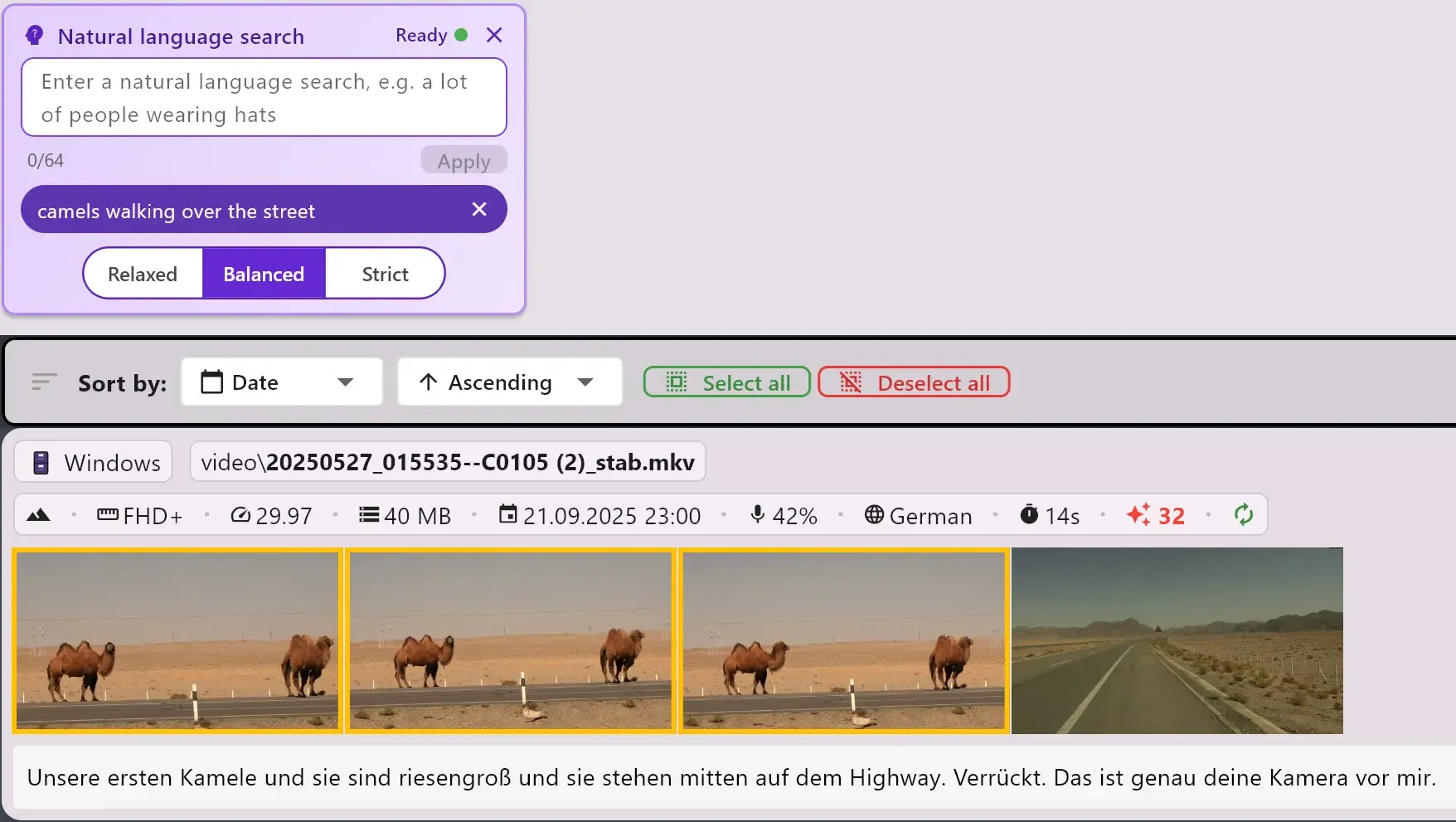The height and width of the screenshot is (822, 1456).
Task: Remove the camels walking search tag
Action: pyautogui.click(x=479, y=209)
